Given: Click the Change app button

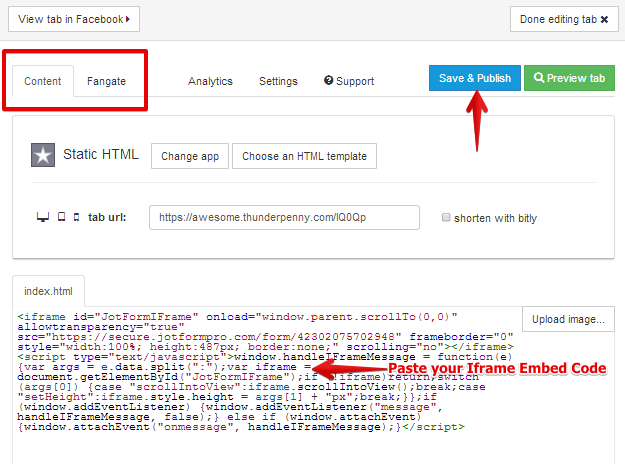Looking at the screenshot, I should (190, 156).
